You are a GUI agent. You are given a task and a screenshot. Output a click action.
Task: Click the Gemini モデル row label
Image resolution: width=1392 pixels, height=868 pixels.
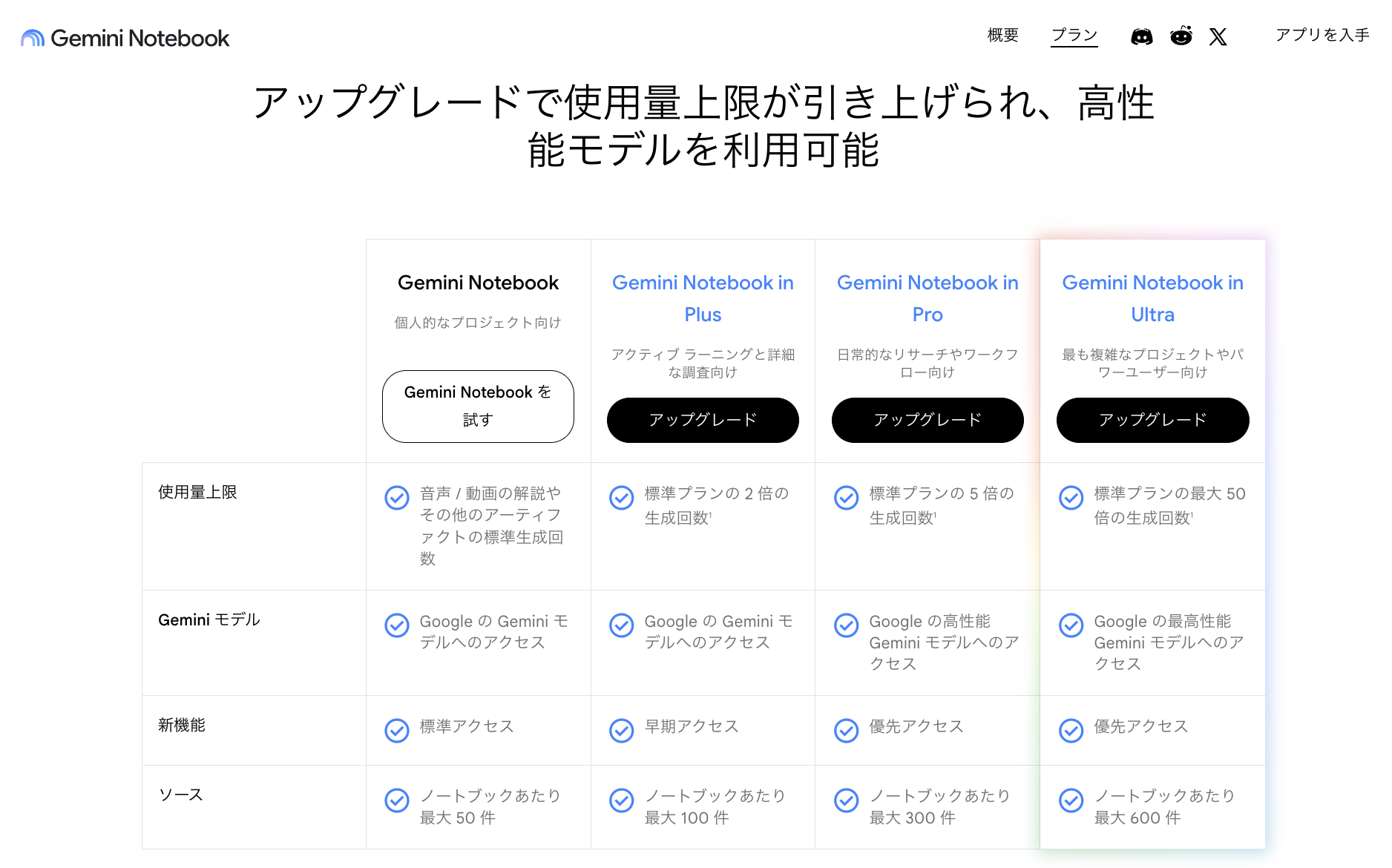(x=209, y=619)
